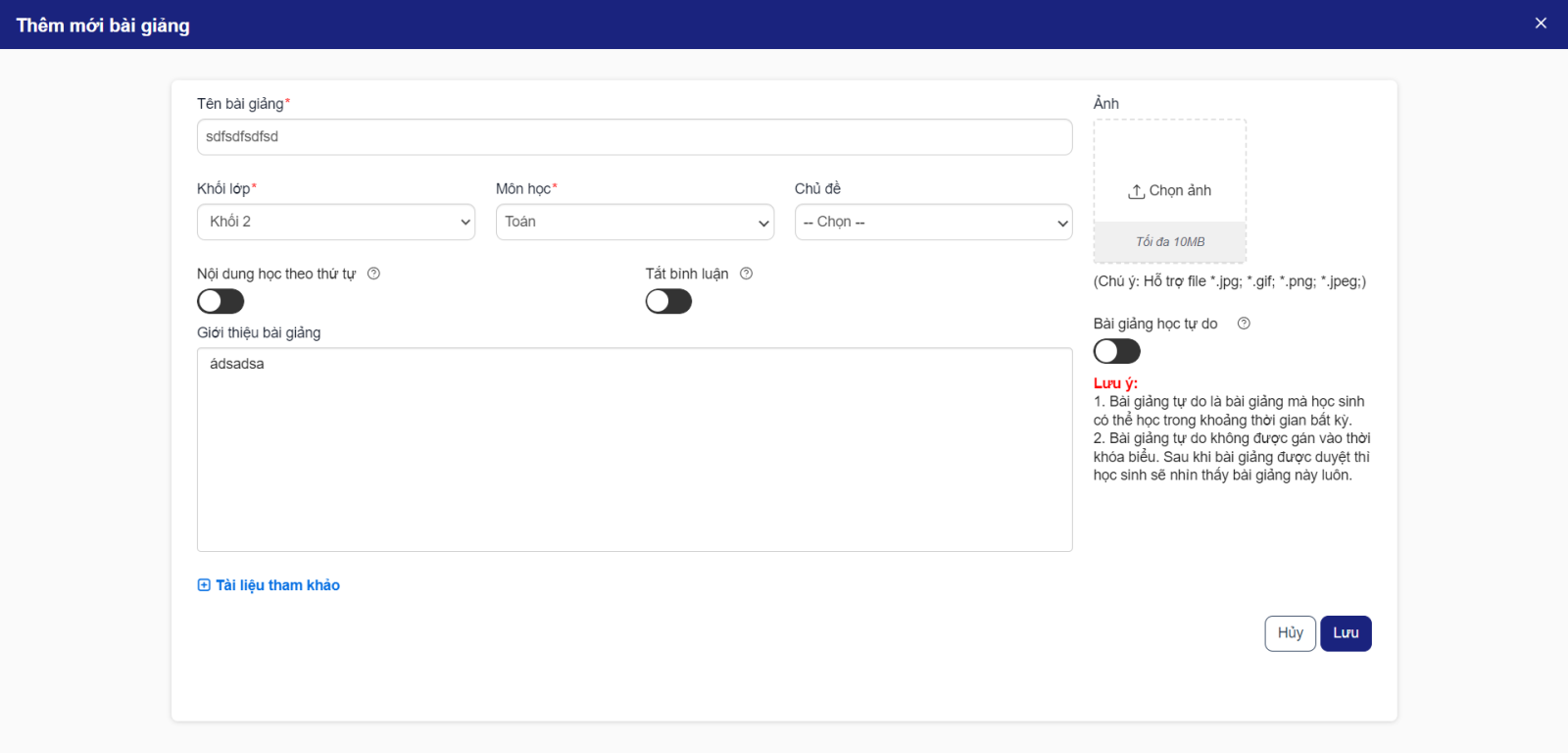Image resolution: width=1568 pixels, height=753 pixels.
Task: Open the Tài liệu tham khảo link text
Action: pos(277,585)
